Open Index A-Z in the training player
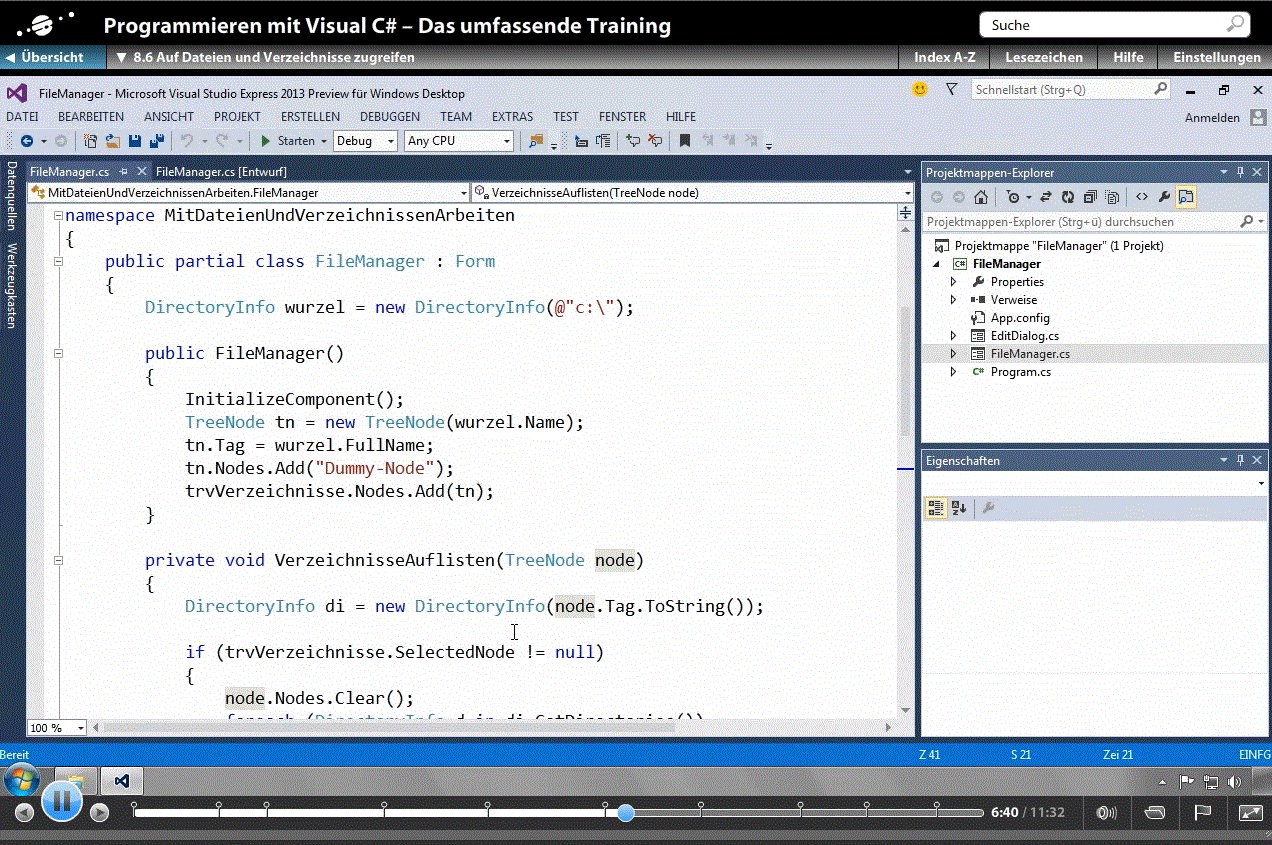This screenshot has height=845, width=1272. click(x=944, y=58)
